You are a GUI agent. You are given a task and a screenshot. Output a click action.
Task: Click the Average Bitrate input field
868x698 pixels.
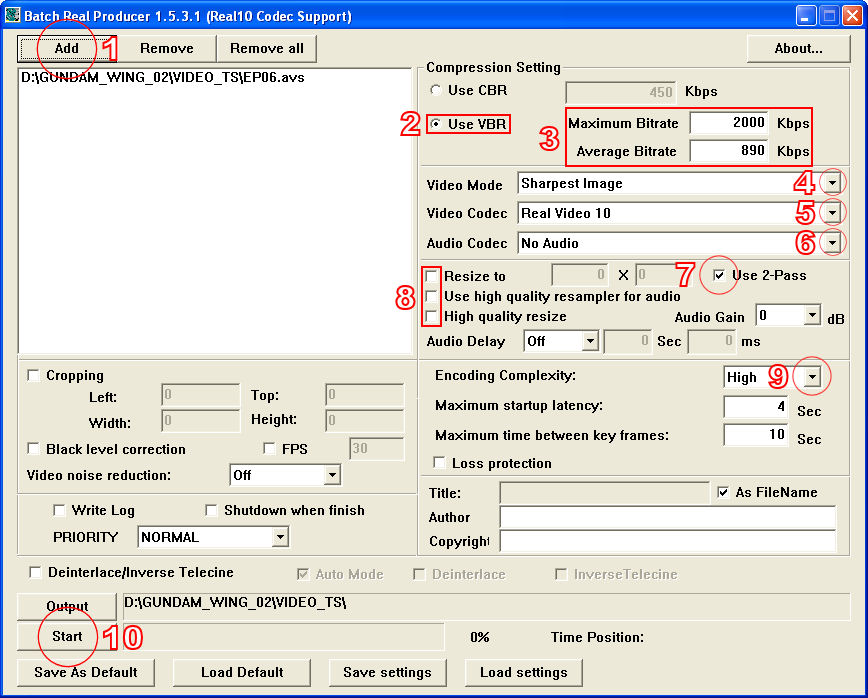729,151
